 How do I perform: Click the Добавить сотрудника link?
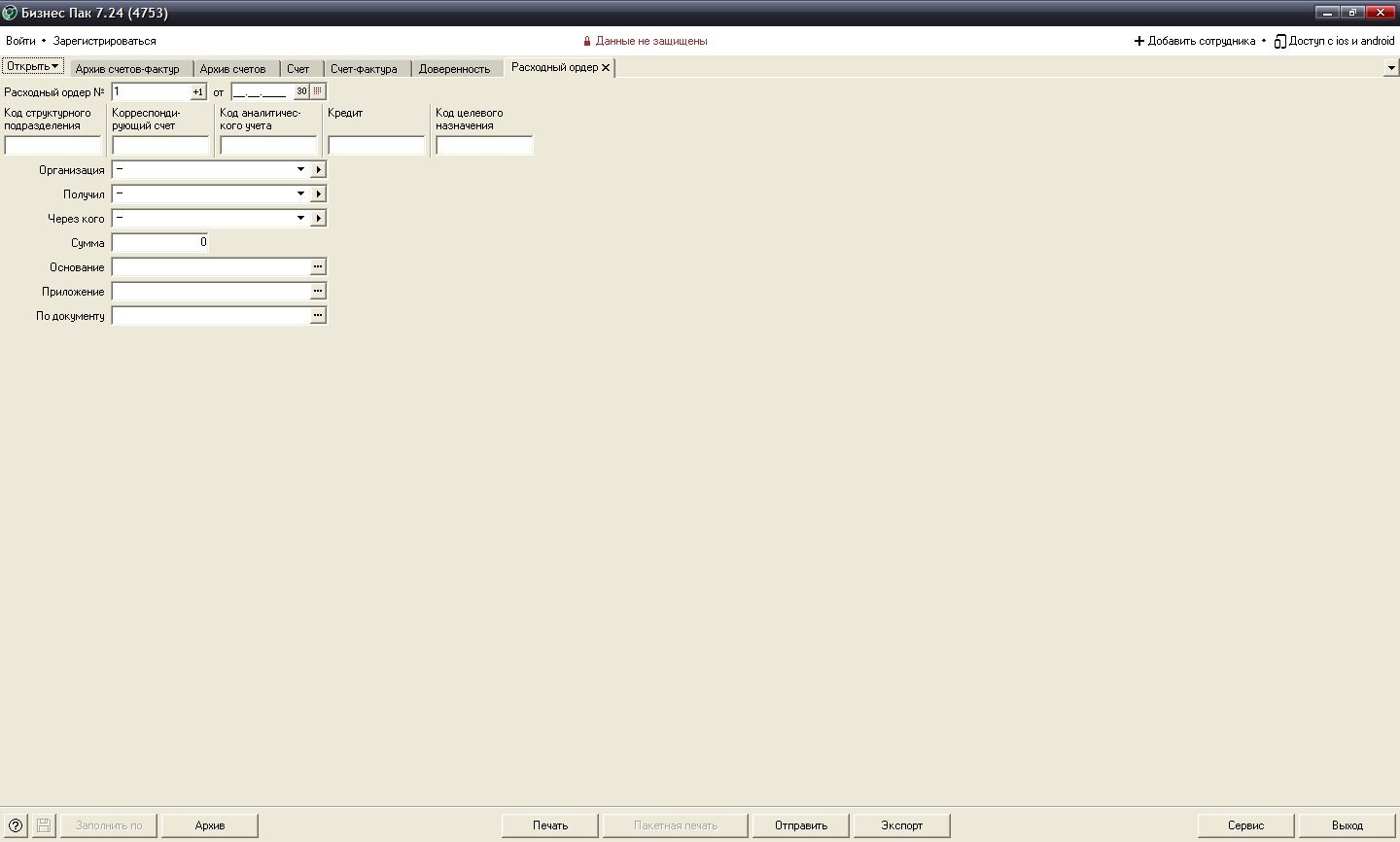coord(1195,41)
